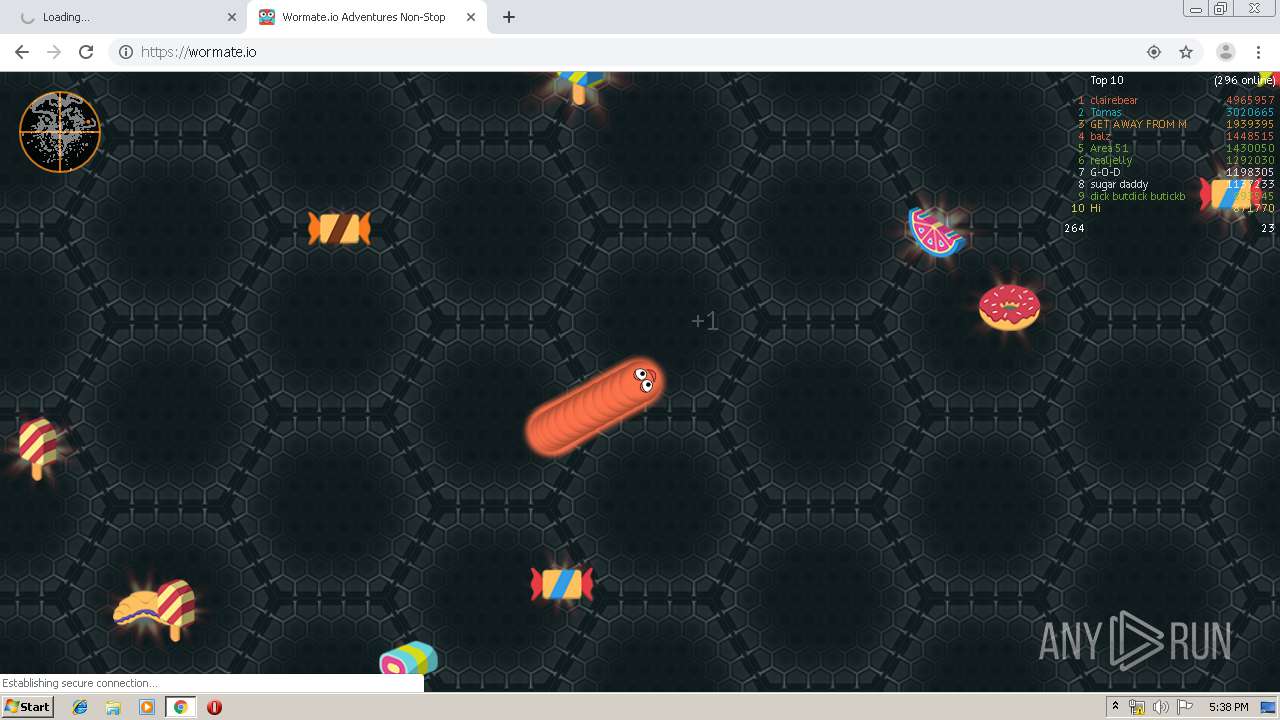Open the Chrome three-dot menu
Viewport: 1280px width, 720px height.
pyautogui.click(x=1258, y=52)
